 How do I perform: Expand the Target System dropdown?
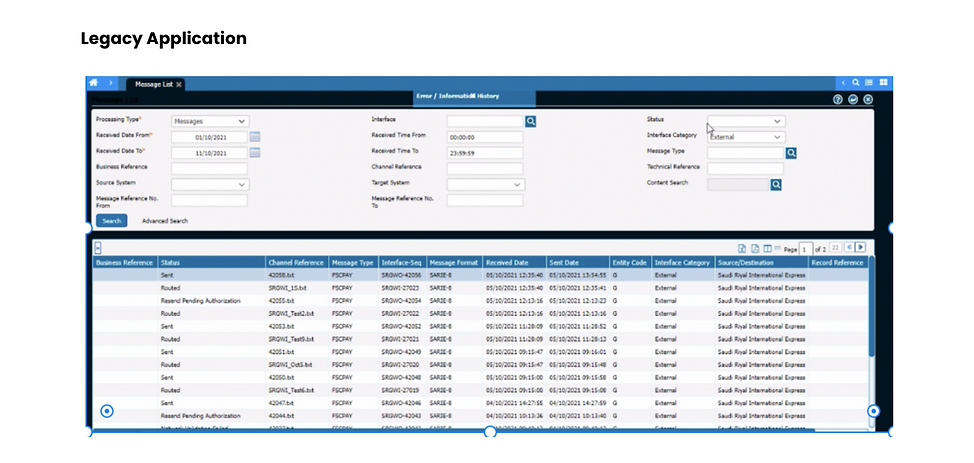(x=486, y=185)
